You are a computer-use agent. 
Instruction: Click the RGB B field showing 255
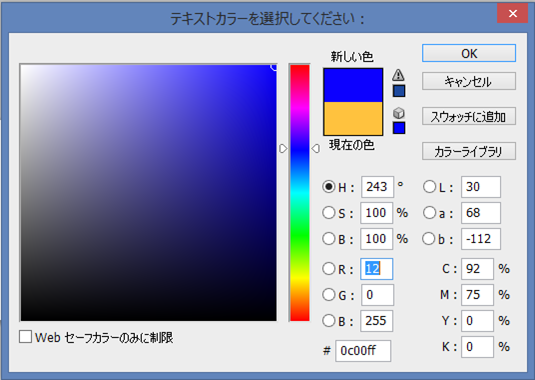click(376, 321)
